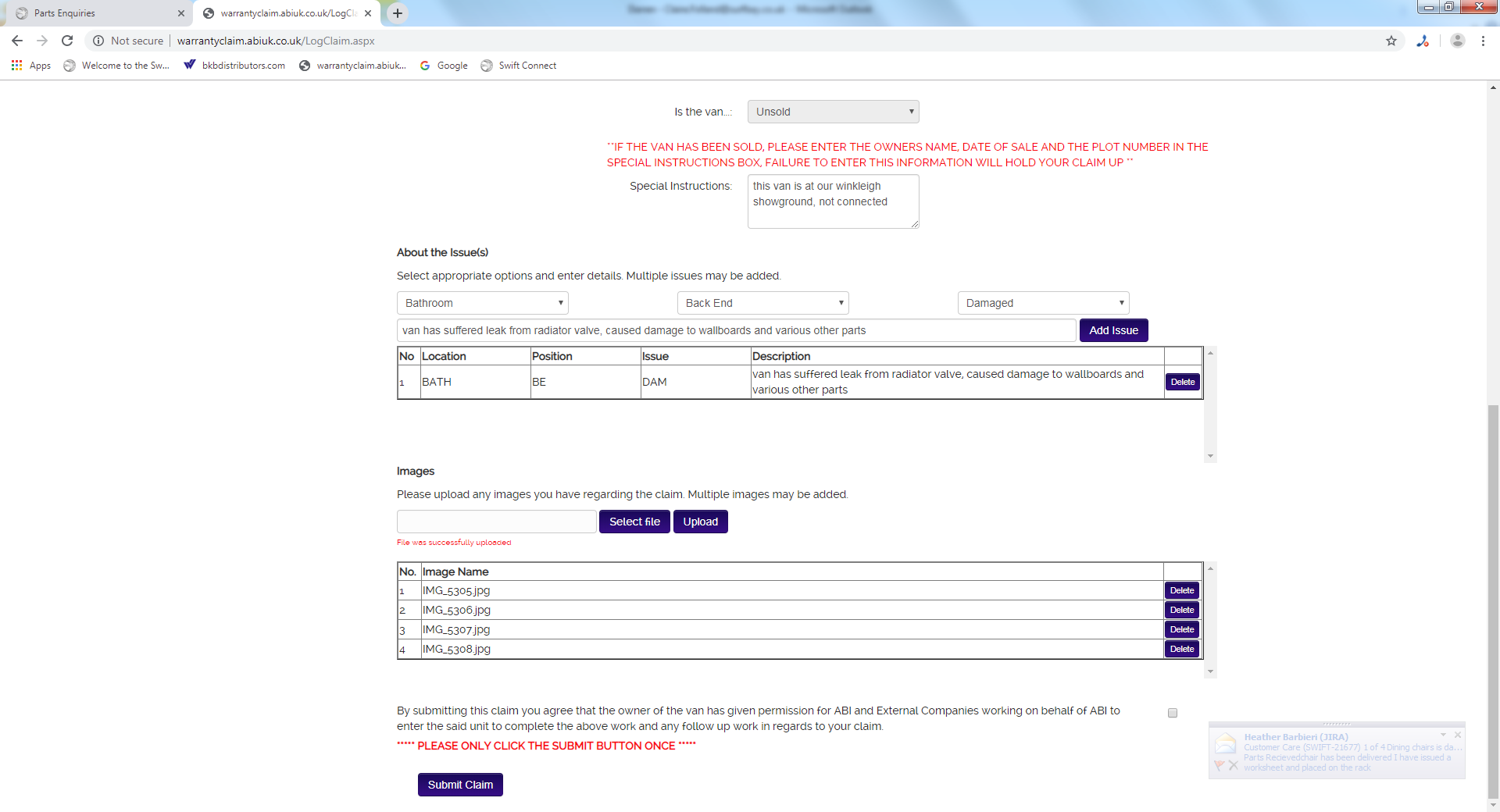Open the Apps grid shortcut
The image size is (1500, 812).
pos(31,66)
